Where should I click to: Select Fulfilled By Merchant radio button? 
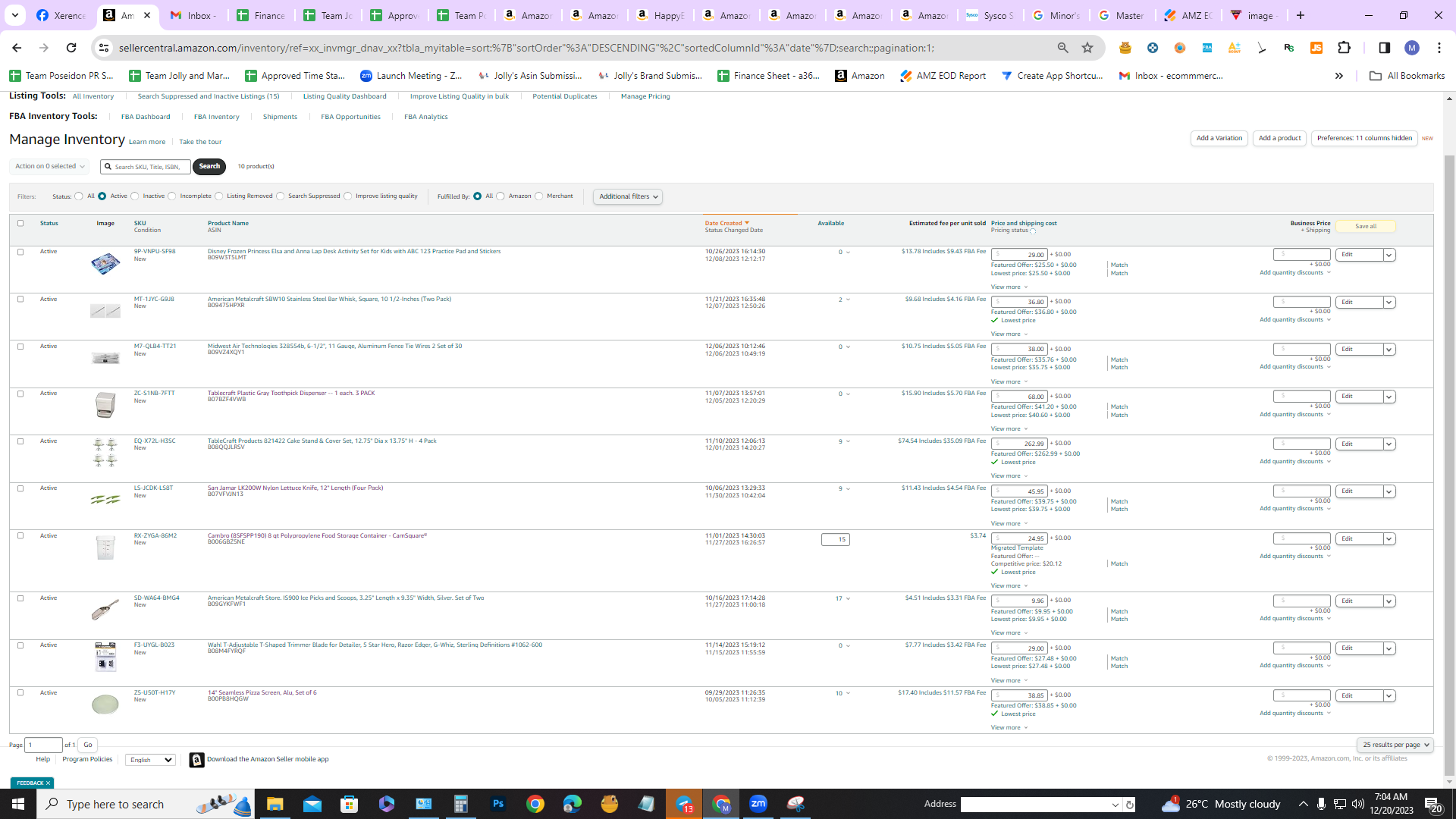point(539,196)
